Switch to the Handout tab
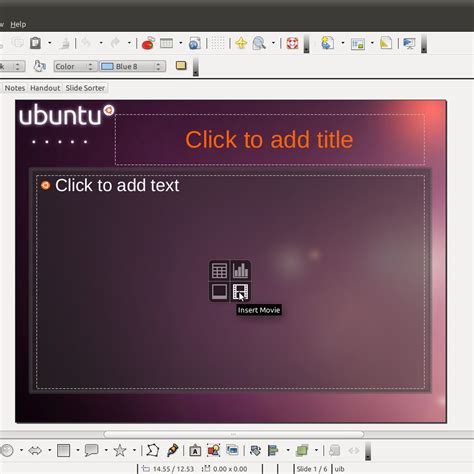Viewport: 474px width, 474px height. tap(45, 88)
